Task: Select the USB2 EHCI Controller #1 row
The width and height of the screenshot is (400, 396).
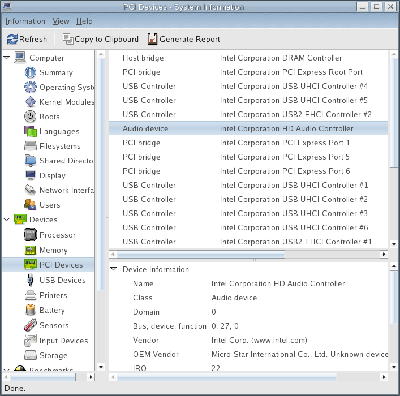Action: 248,241
